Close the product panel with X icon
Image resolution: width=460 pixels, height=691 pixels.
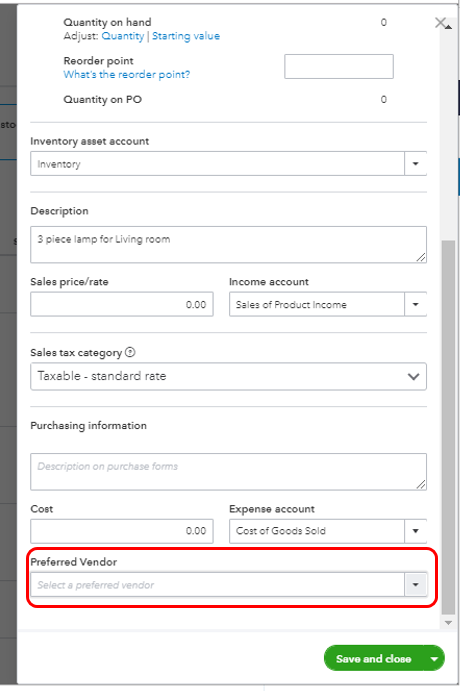coord(440,22)
